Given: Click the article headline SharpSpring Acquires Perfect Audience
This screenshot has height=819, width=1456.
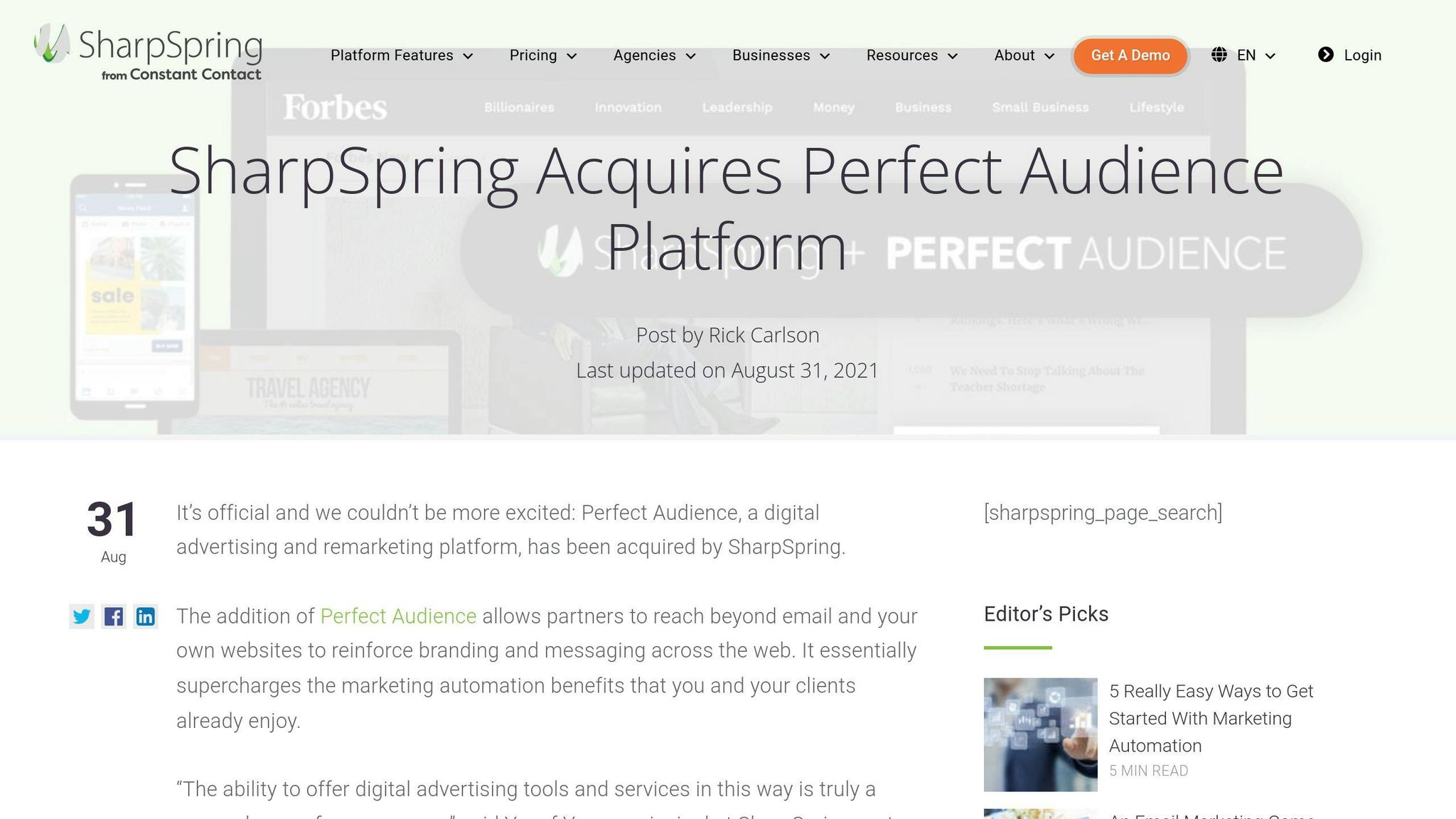Looking at the screenshot, I should point(727,208).
